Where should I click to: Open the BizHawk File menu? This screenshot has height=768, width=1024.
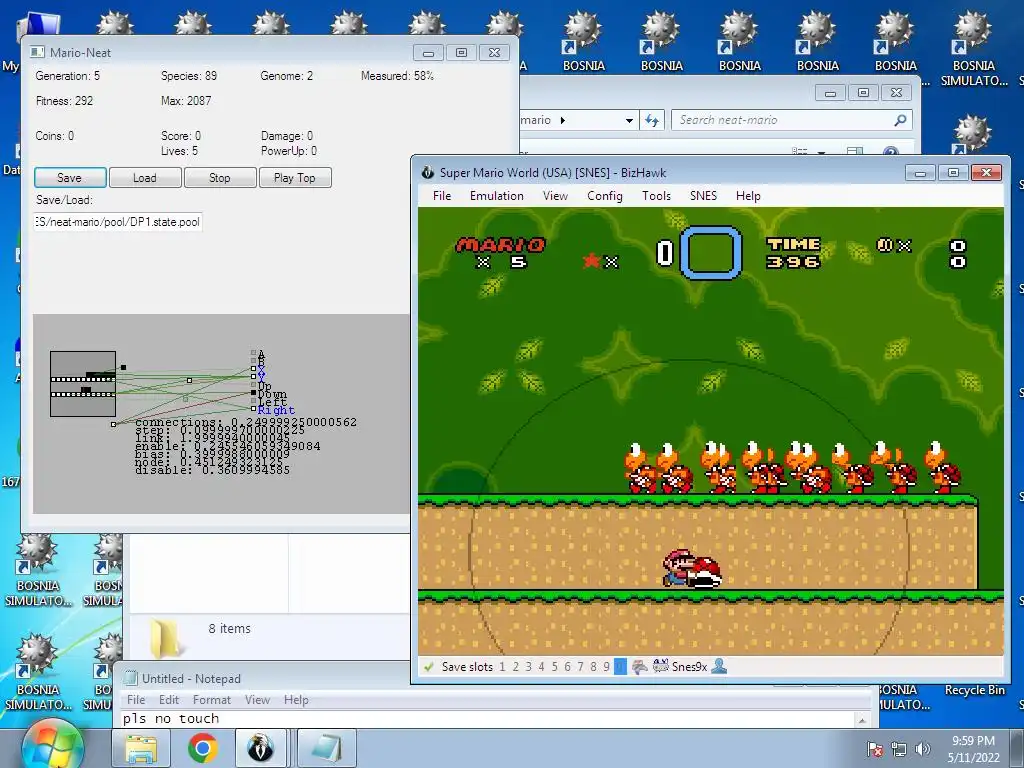click(442, 196)
